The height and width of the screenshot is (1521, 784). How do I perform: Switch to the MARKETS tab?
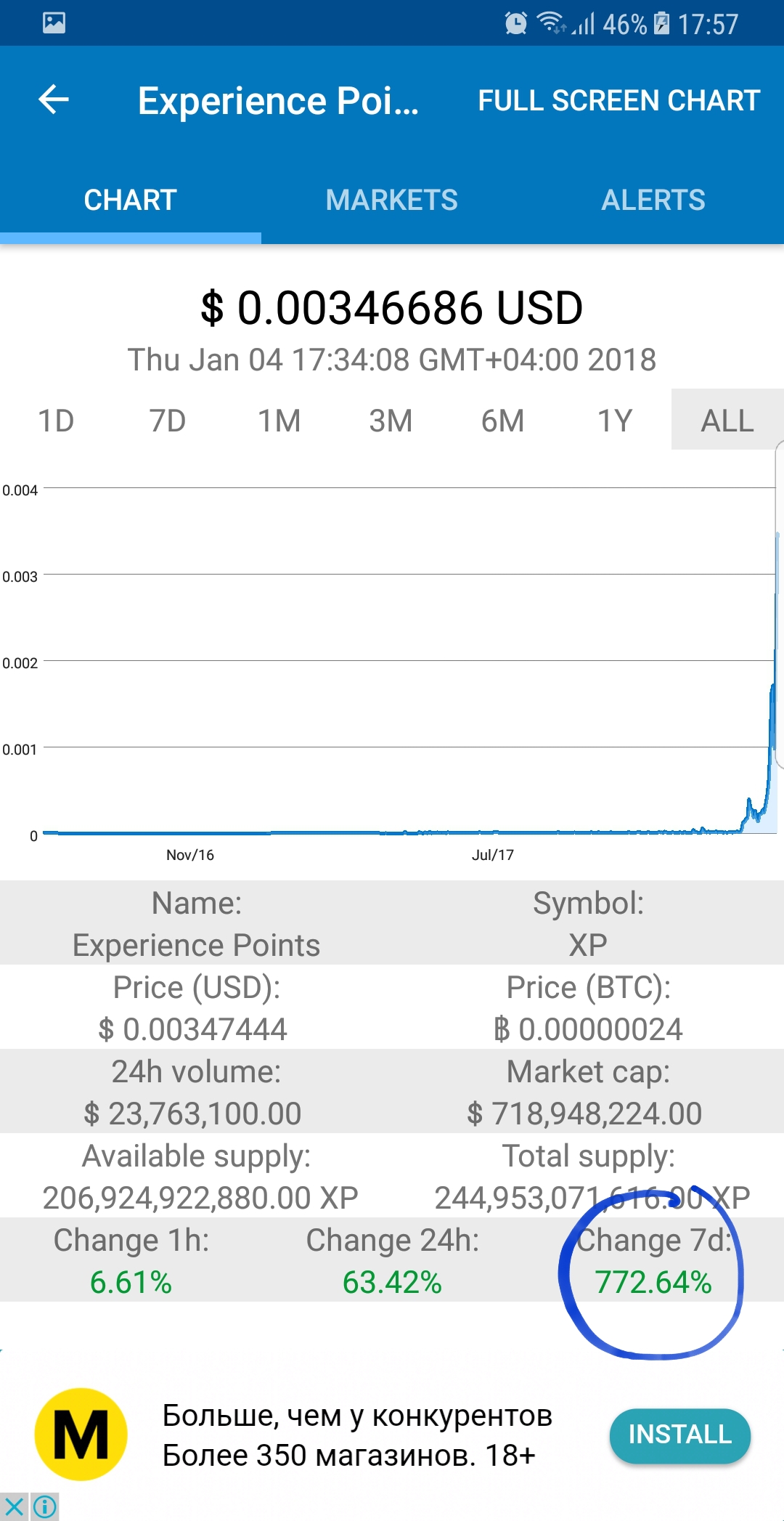tap(392, 200)
